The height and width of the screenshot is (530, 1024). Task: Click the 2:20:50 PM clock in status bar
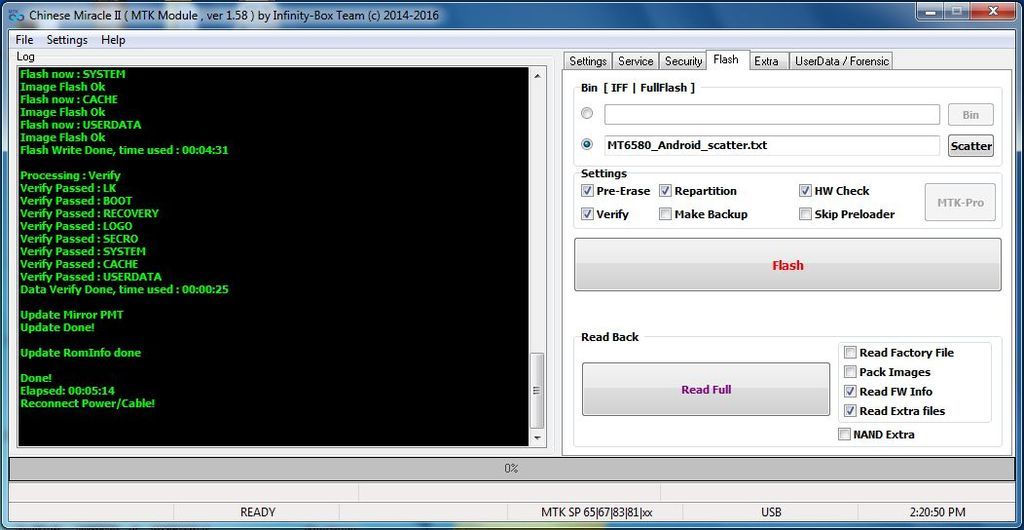coord(936,512)
